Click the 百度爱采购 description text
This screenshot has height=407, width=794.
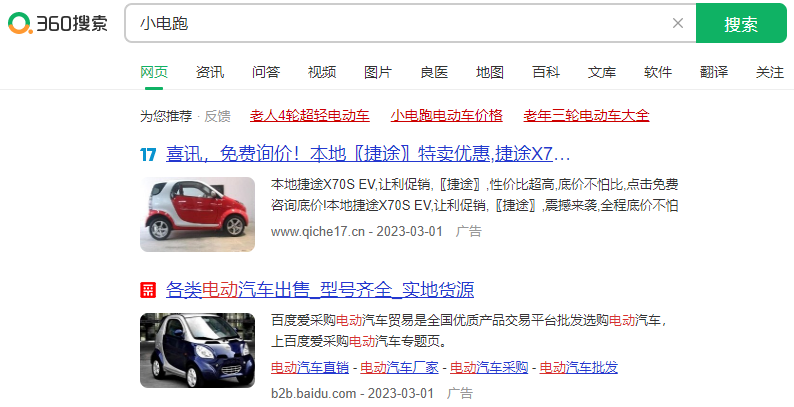point(468,331)
